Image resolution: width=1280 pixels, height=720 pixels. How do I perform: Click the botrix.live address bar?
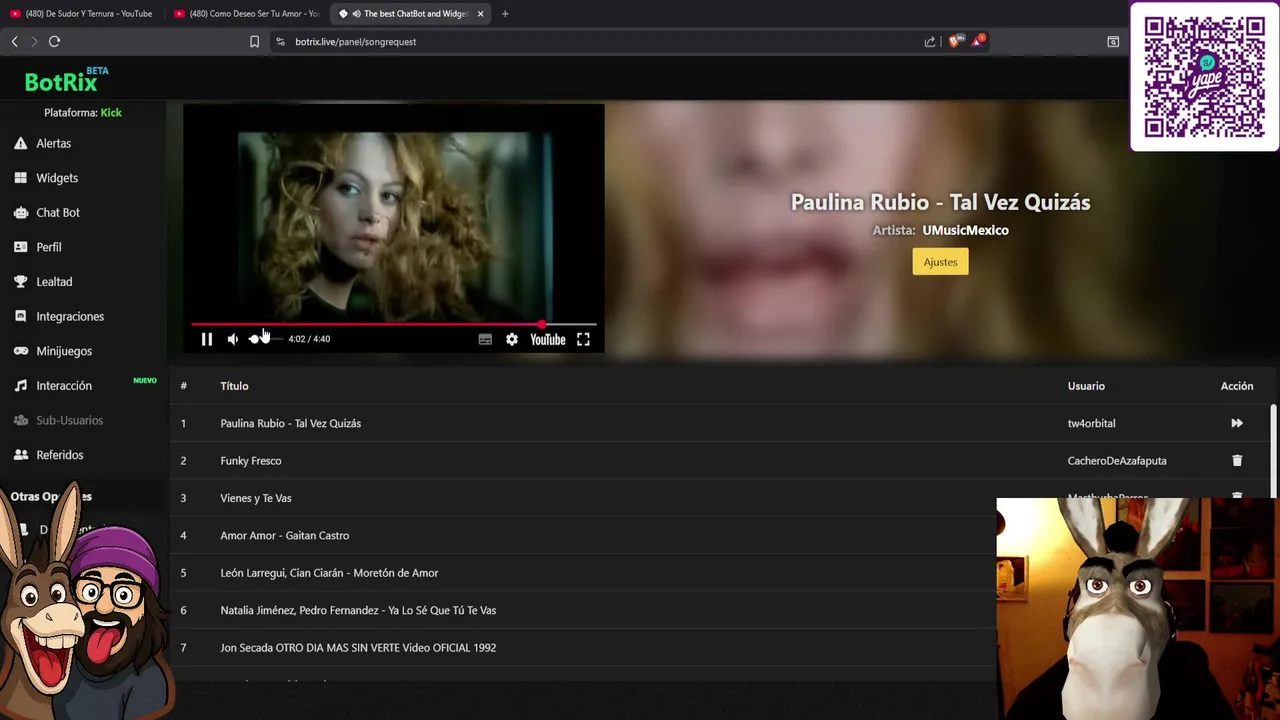tap(600, 41)
